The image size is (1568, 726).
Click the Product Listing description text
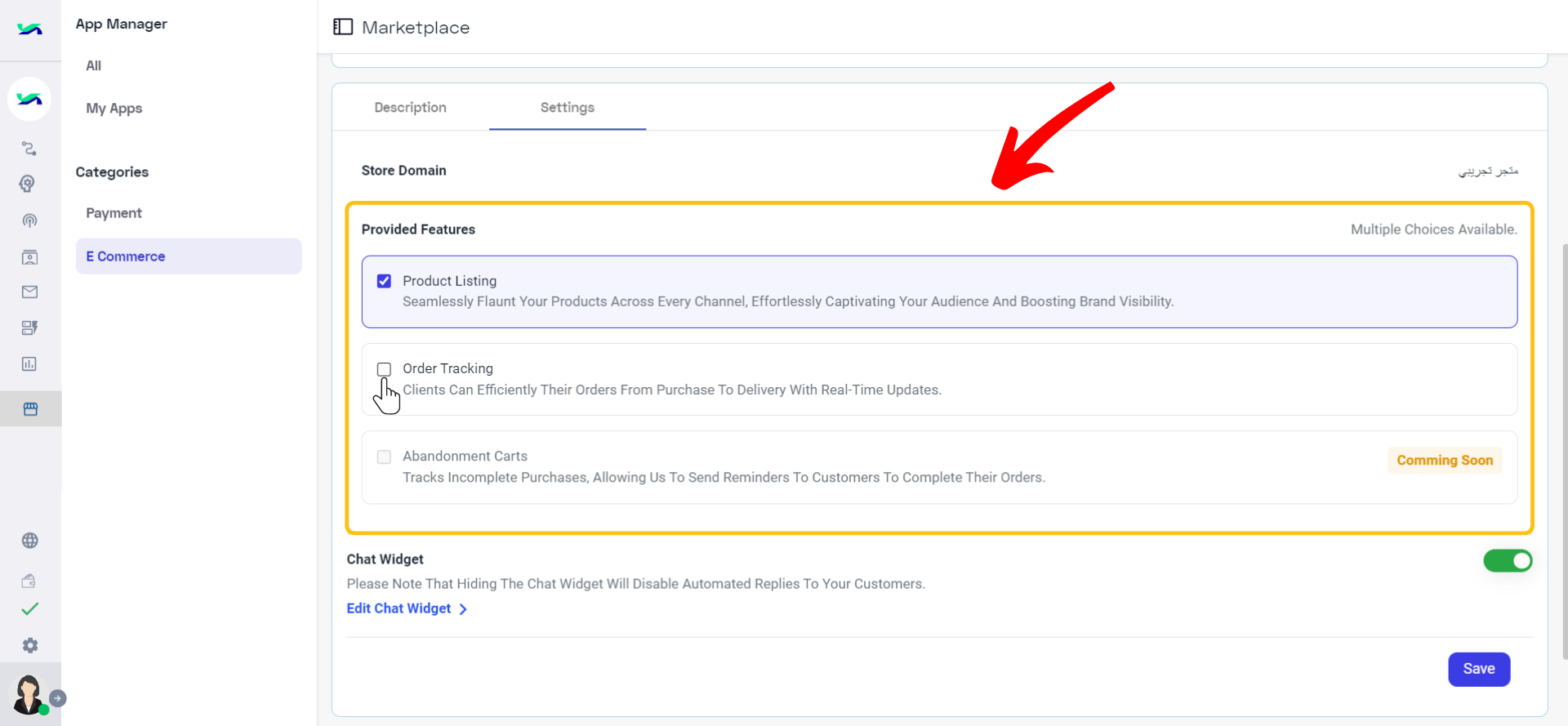pos(788,302)
